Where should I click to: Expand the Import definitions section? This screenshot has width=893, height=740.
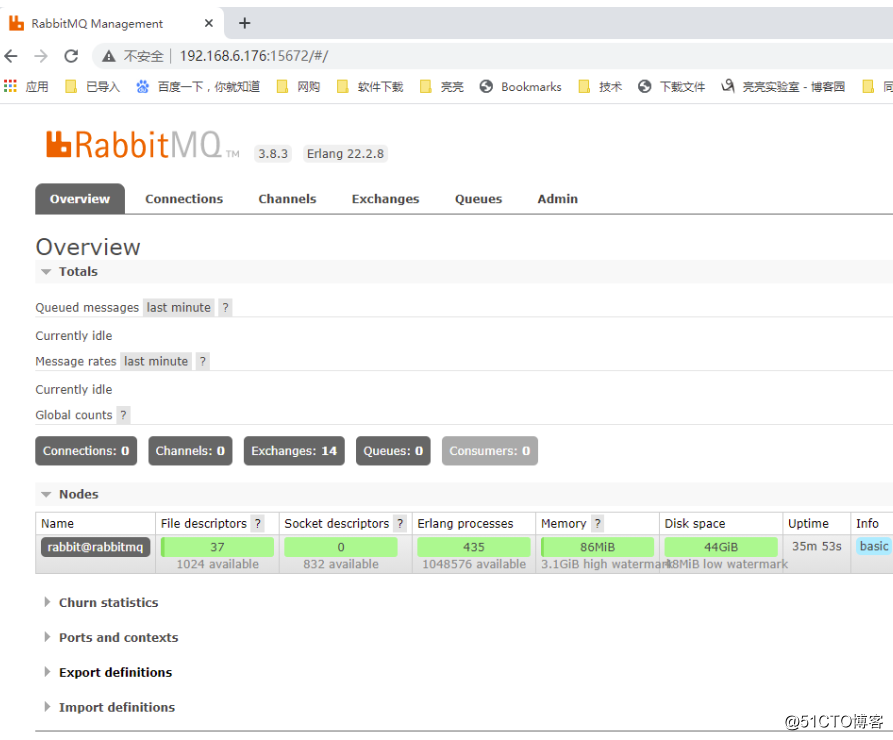(x=117, y=707)
